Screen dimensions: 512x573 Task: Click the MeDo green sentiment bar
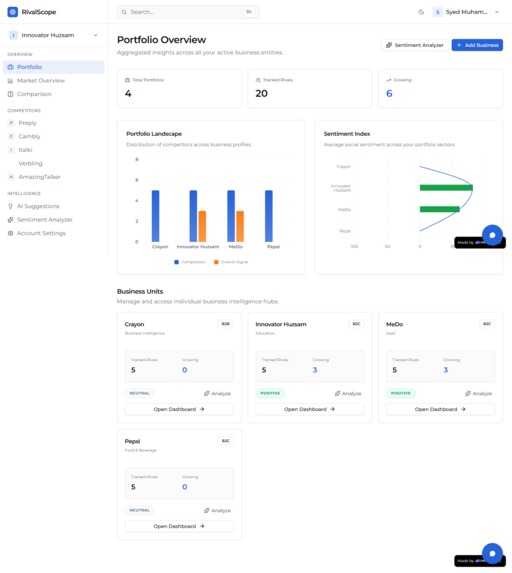pyautogui.click(x=440, y=209)
